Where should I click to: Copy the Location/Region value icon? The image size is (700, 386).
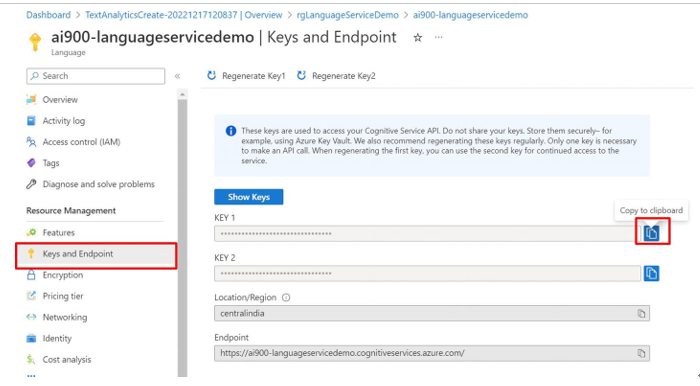(641, 313)
